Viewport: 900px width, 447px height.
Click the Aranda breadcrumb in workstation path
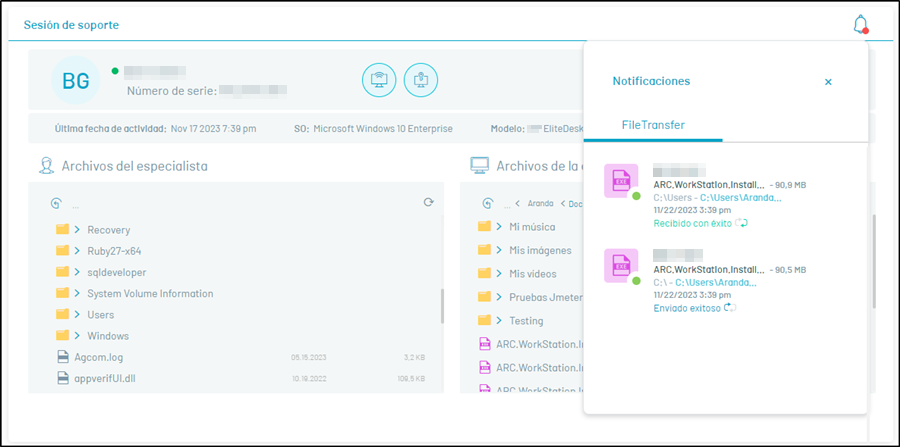pos(540,203)
